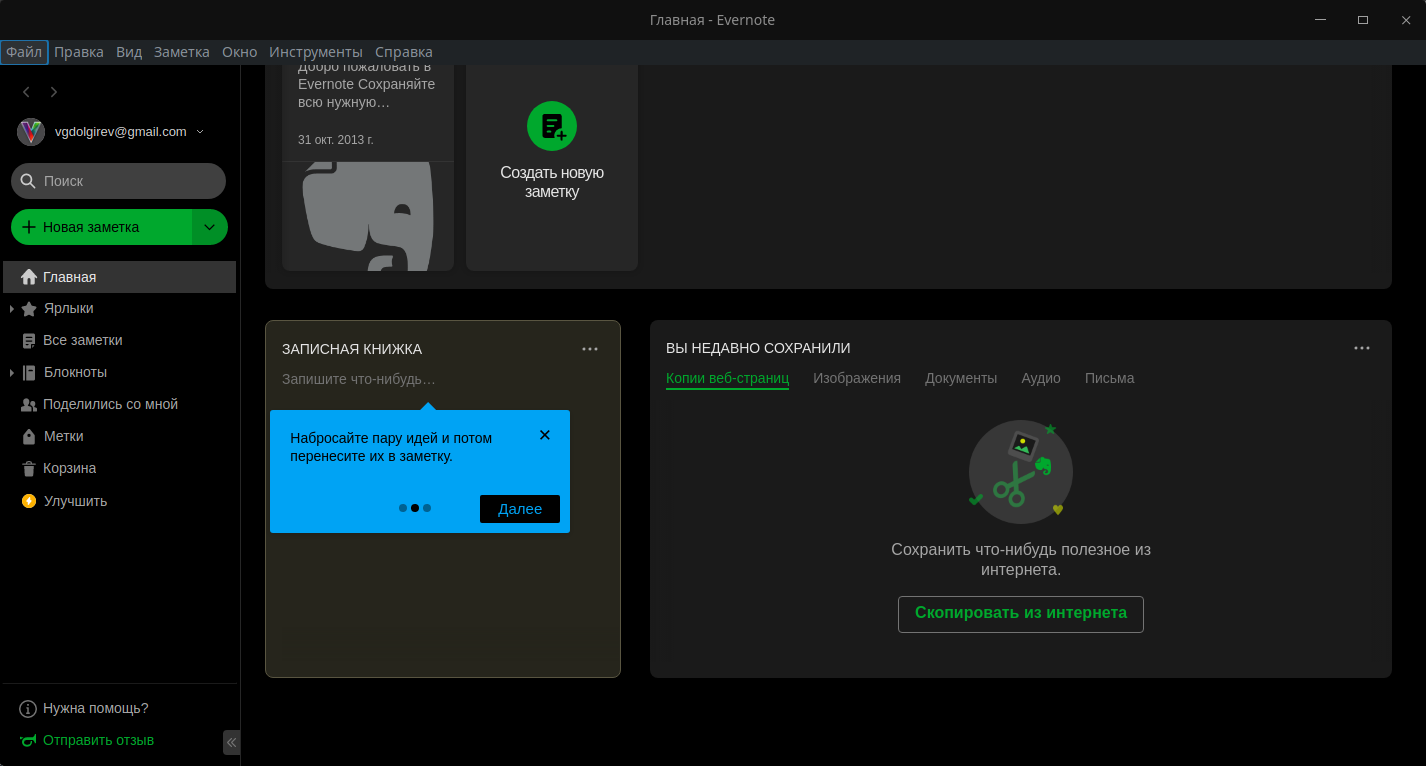Click the third tooltip page dot
Screen dimensions: 1426x766
(x=427, y=508)
